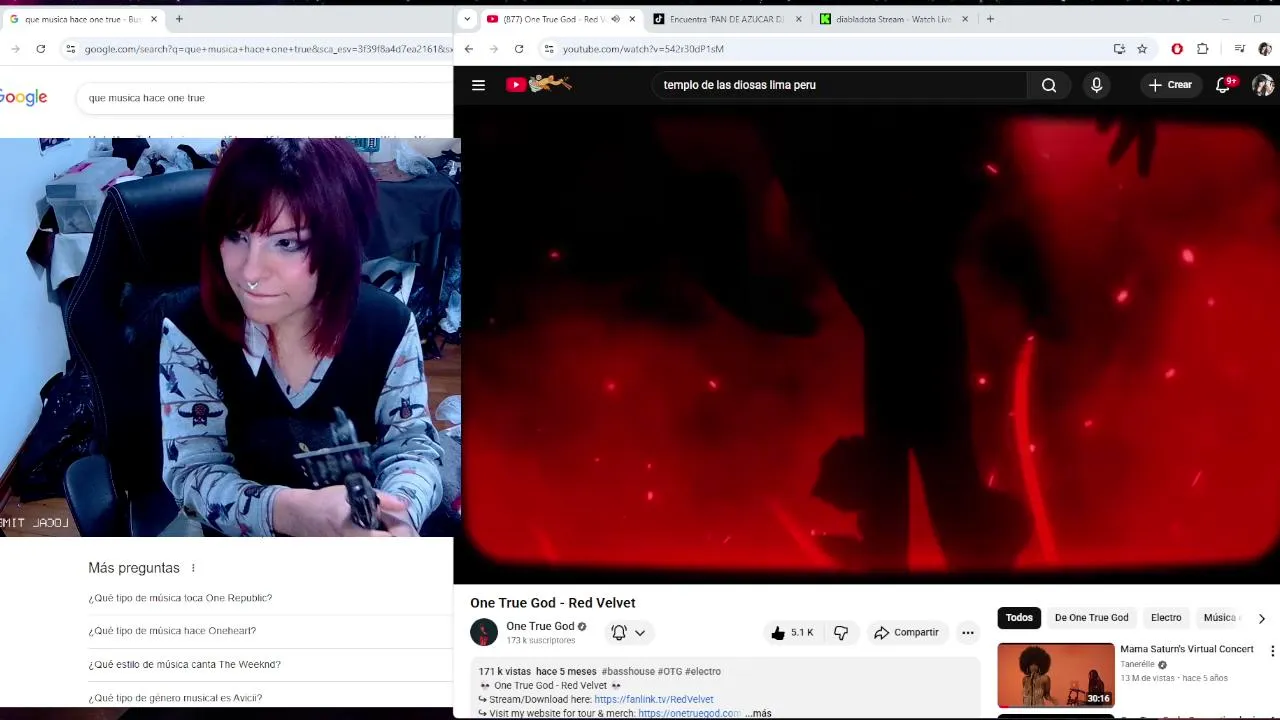
Task: View site information icon for youtube.com
Action: click(x=548, y=48)
